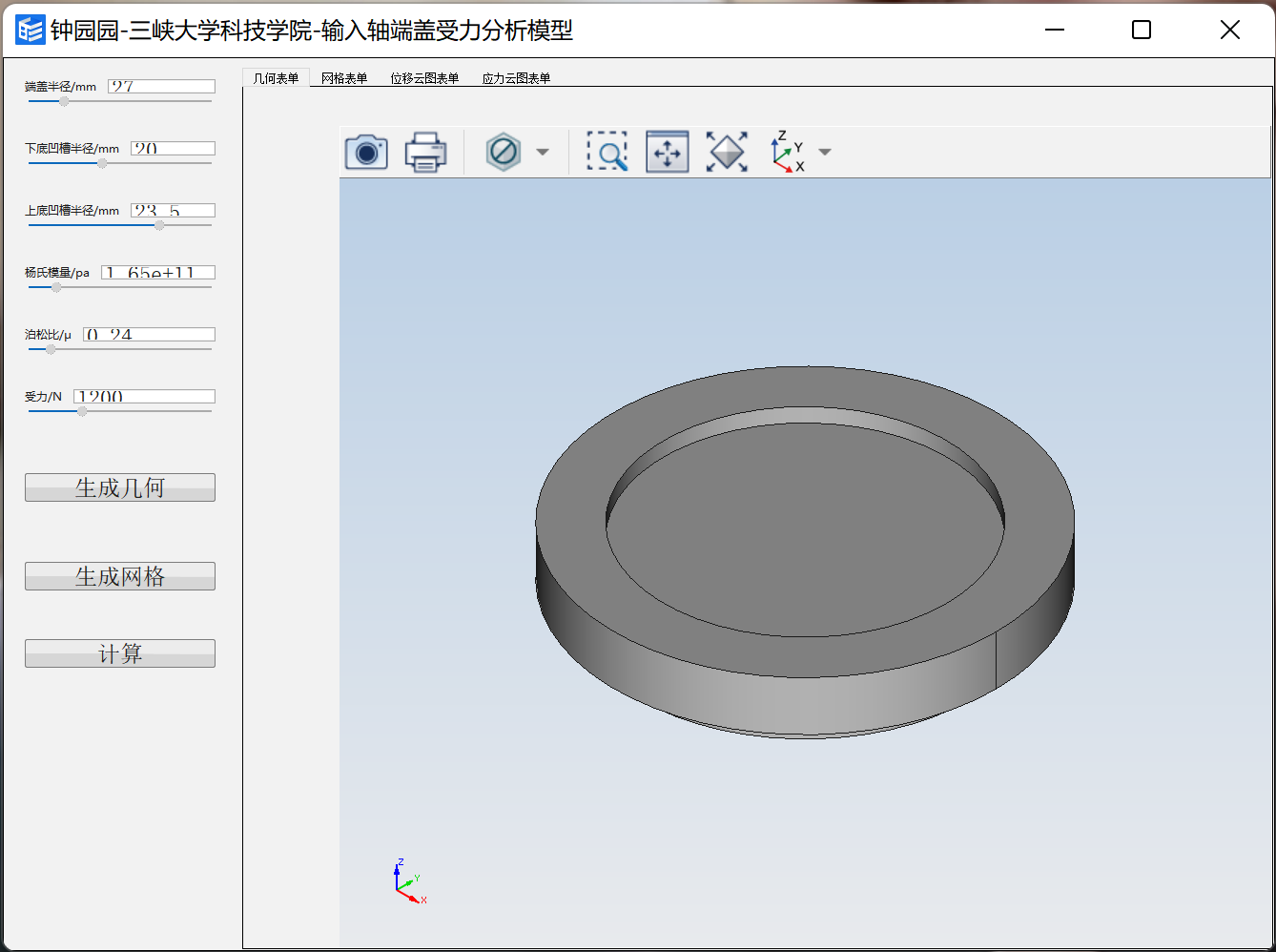Click the XYZ axis view orientation icon

click(x=788, y=152)
